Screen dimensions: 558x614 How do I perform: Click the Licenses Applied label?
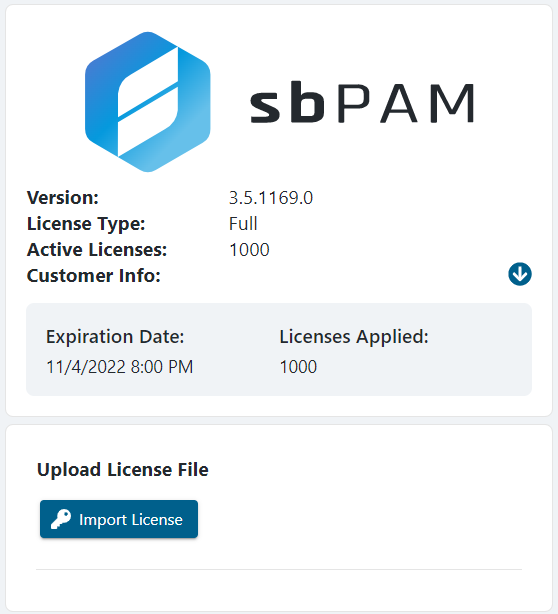[x=354, y=337]
